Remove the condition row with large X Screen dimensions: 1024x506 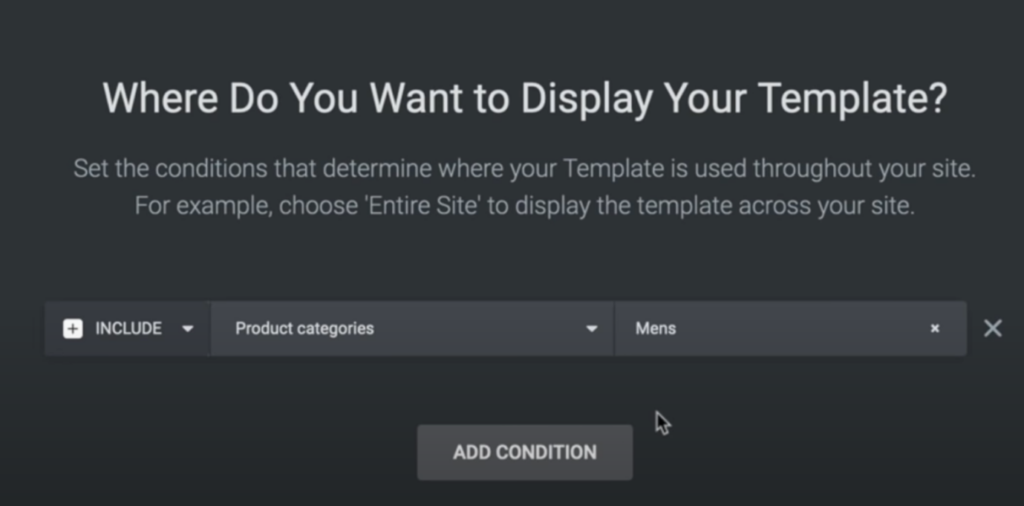[x=993, y=328]
